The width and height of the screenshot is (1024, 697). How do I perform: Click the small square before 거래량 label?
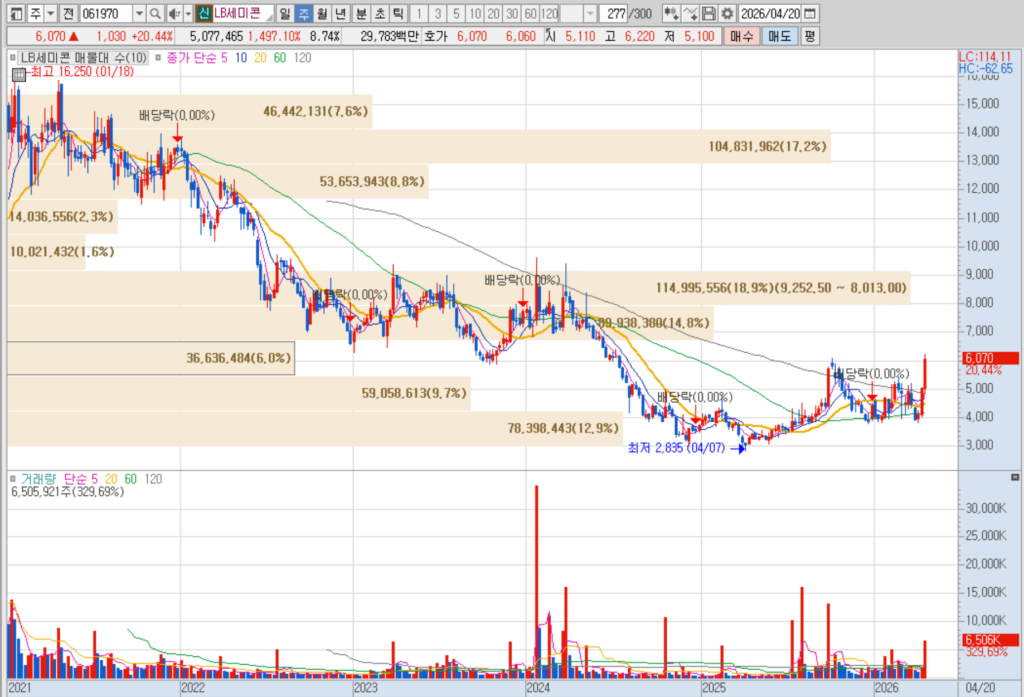pos(12,479)
